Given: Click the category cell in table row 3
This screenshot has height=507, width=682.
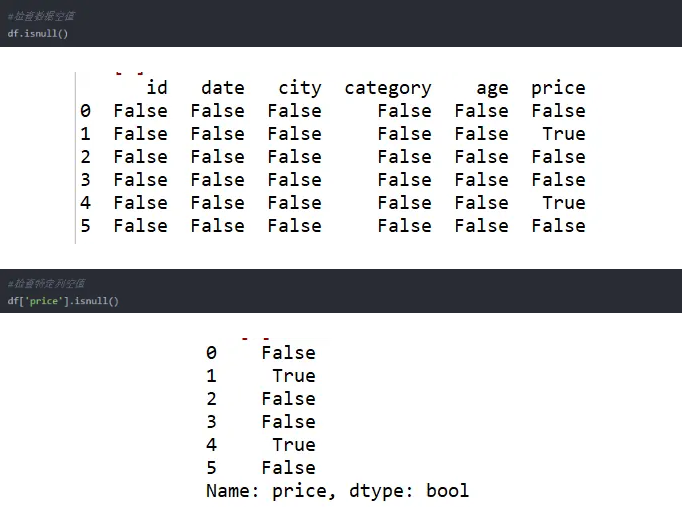Looking at the screenshot, I should [x=405, y=180].
